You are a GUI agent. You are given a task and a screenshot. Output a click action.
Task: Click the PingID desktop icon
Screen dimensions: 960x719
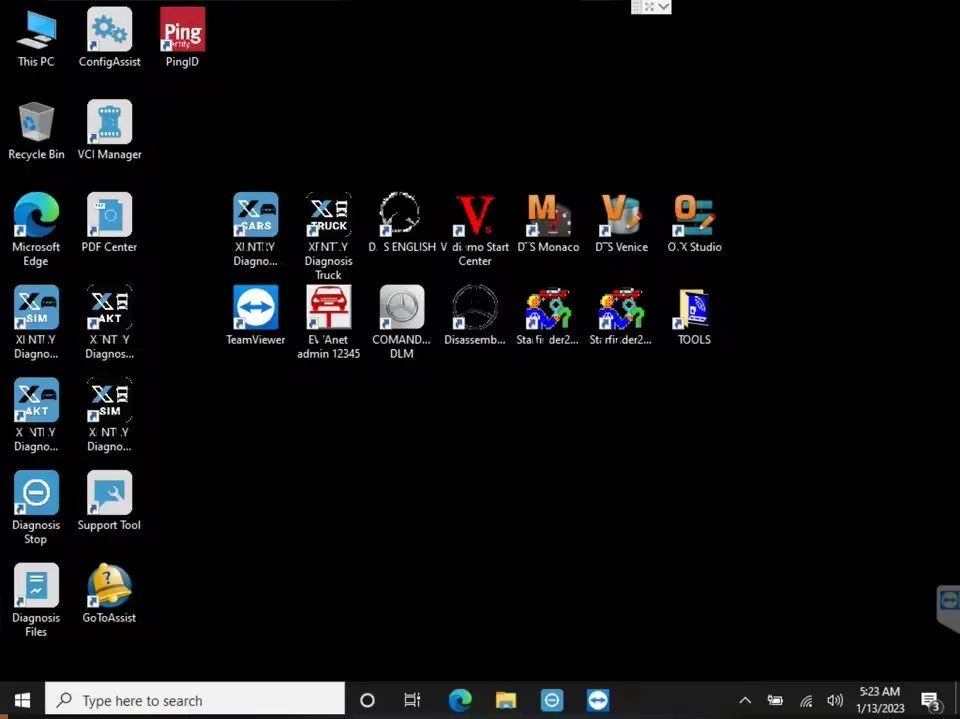tap(182, 31)
